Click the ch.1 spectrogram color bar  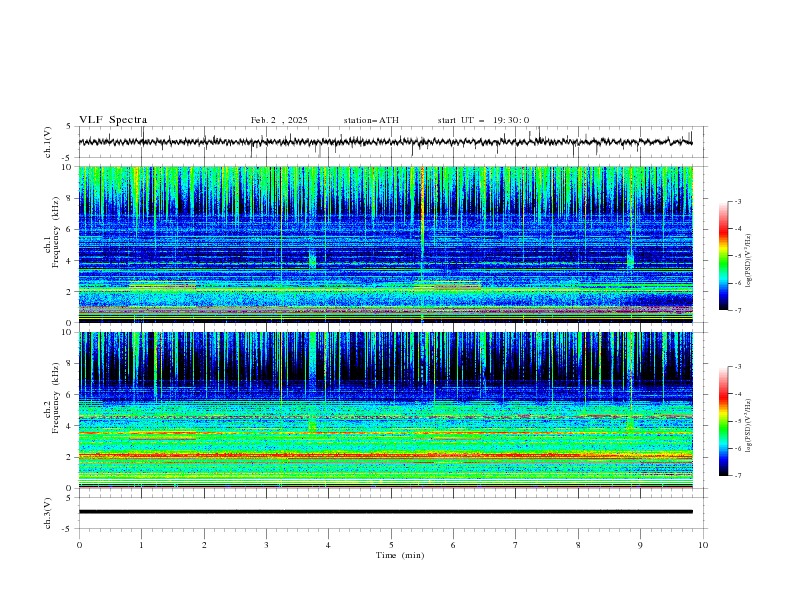(724, 256)
